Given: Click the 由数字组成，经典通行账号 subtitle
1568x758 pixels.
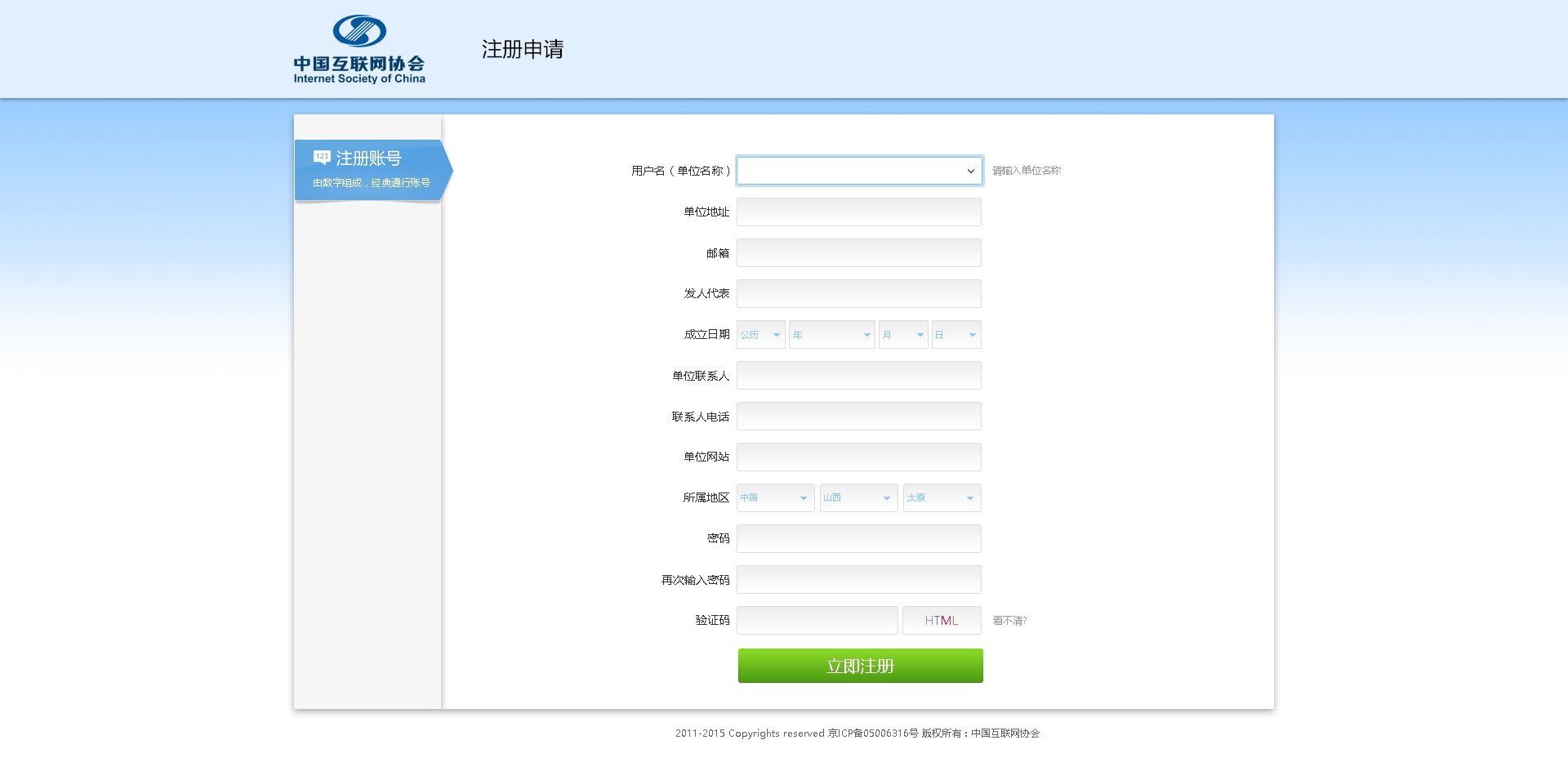Looking at the screenshot, I should point(372,183).
